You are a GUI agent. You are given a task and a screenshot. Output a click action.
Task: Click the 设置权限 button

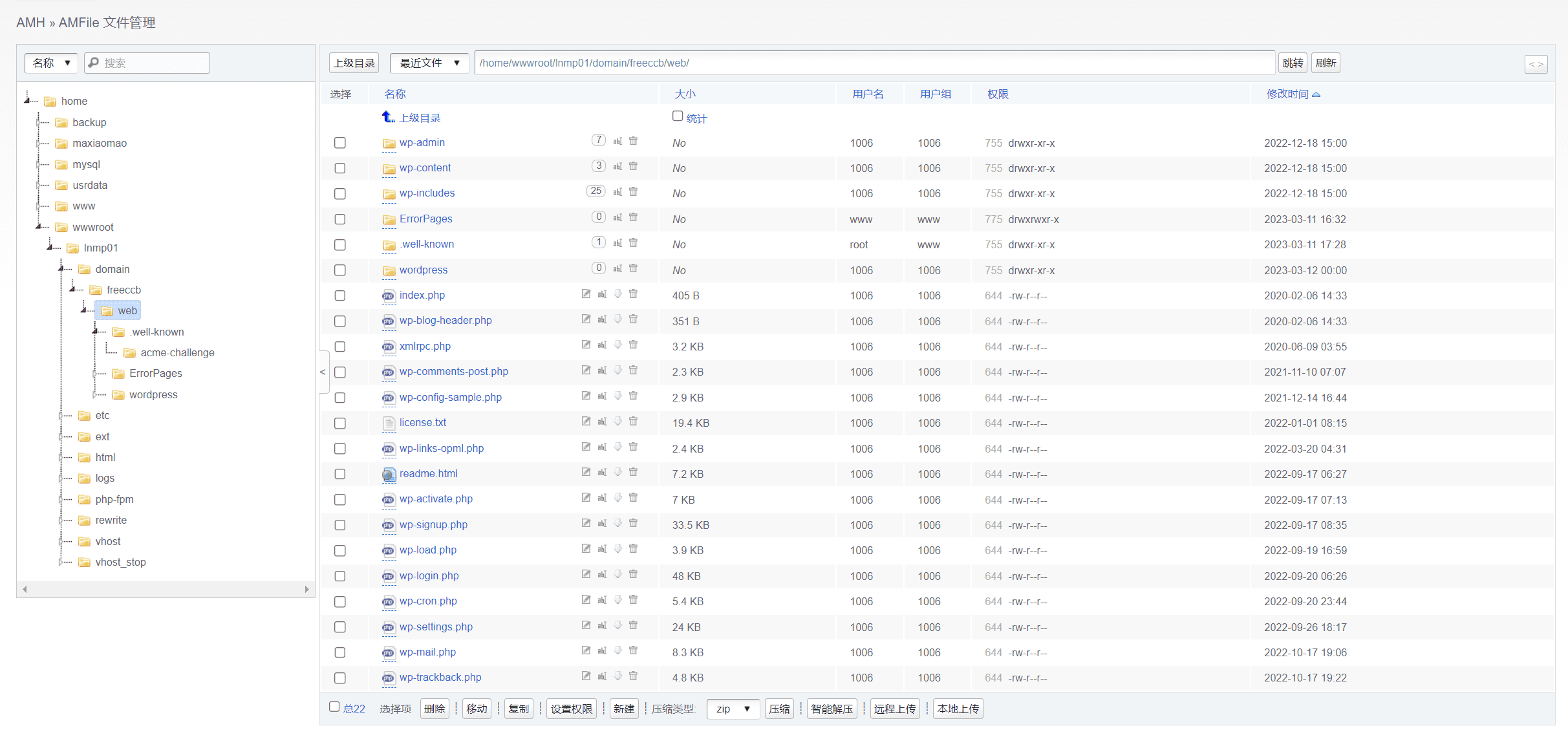(x=572, y=709)
